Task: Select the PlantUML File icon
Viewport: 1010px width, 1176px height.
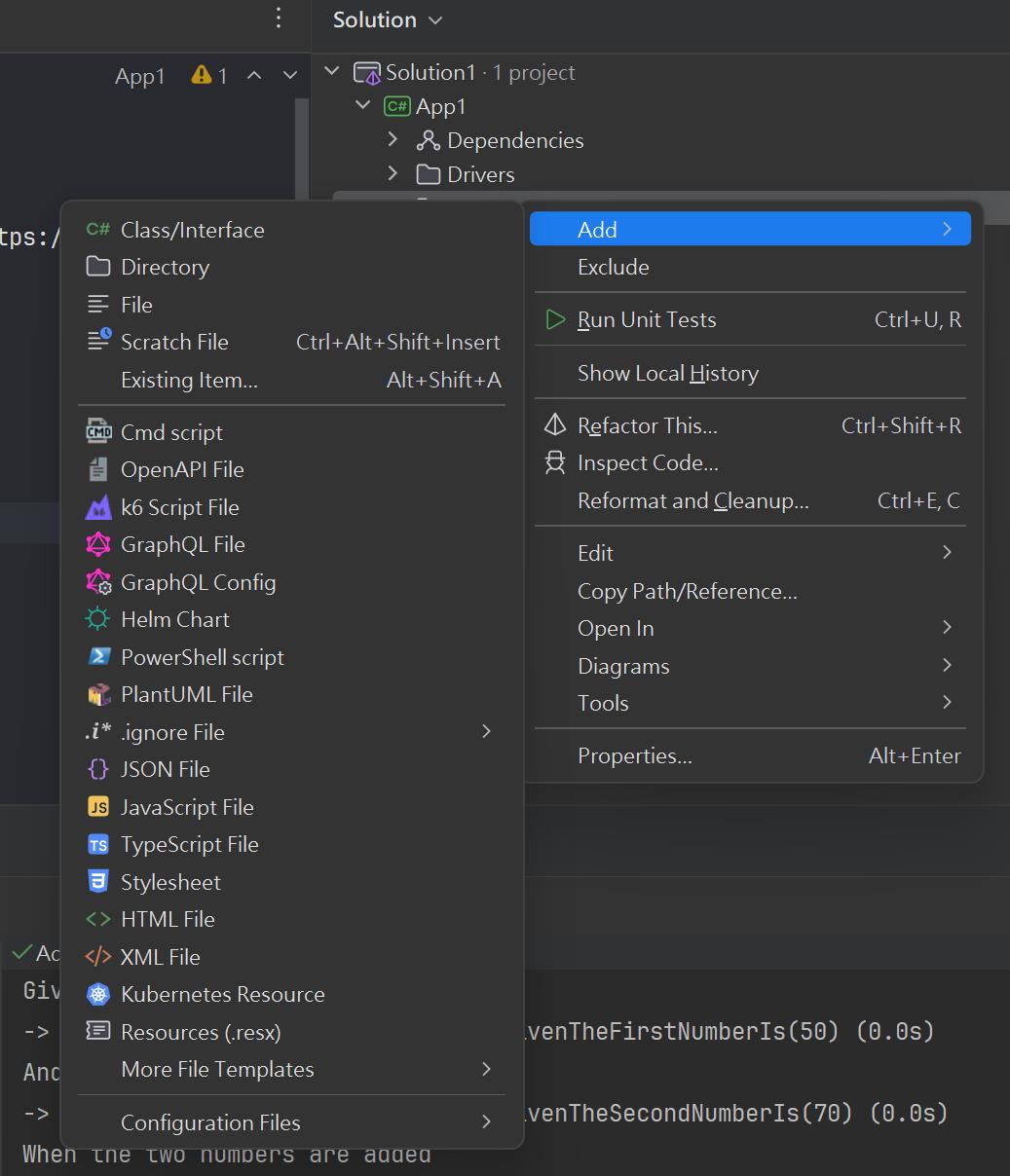Action: (98, 694)
